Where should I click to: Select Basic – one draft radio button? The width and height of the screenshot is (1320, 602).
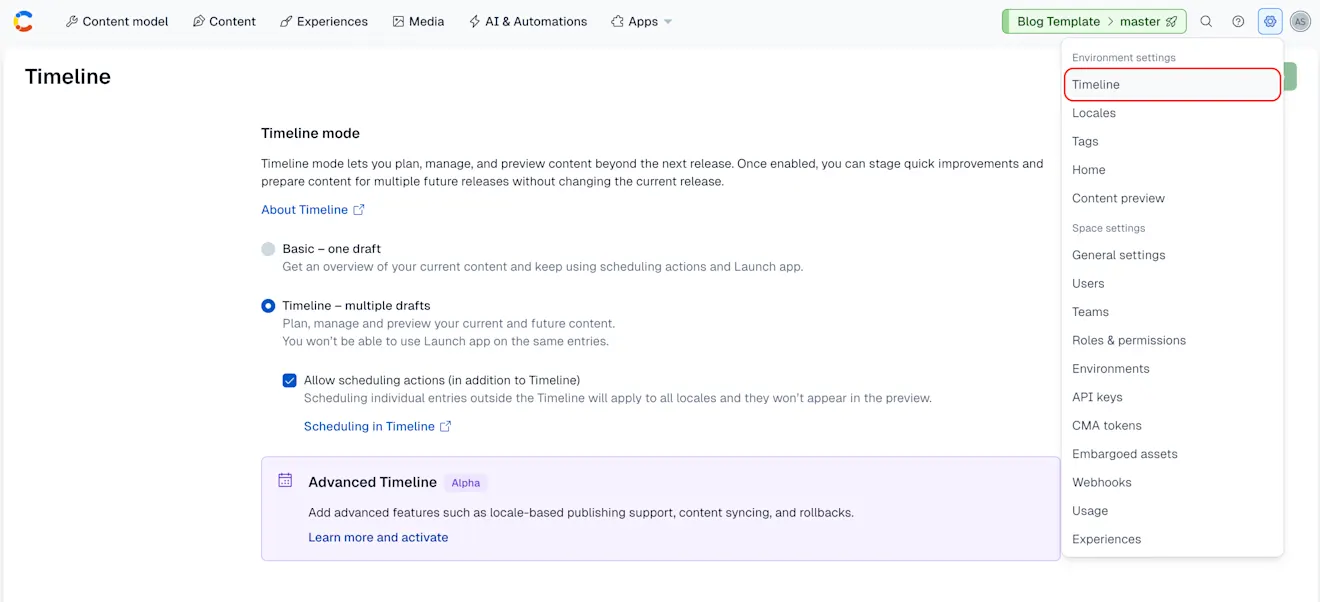tap(268, 249)
